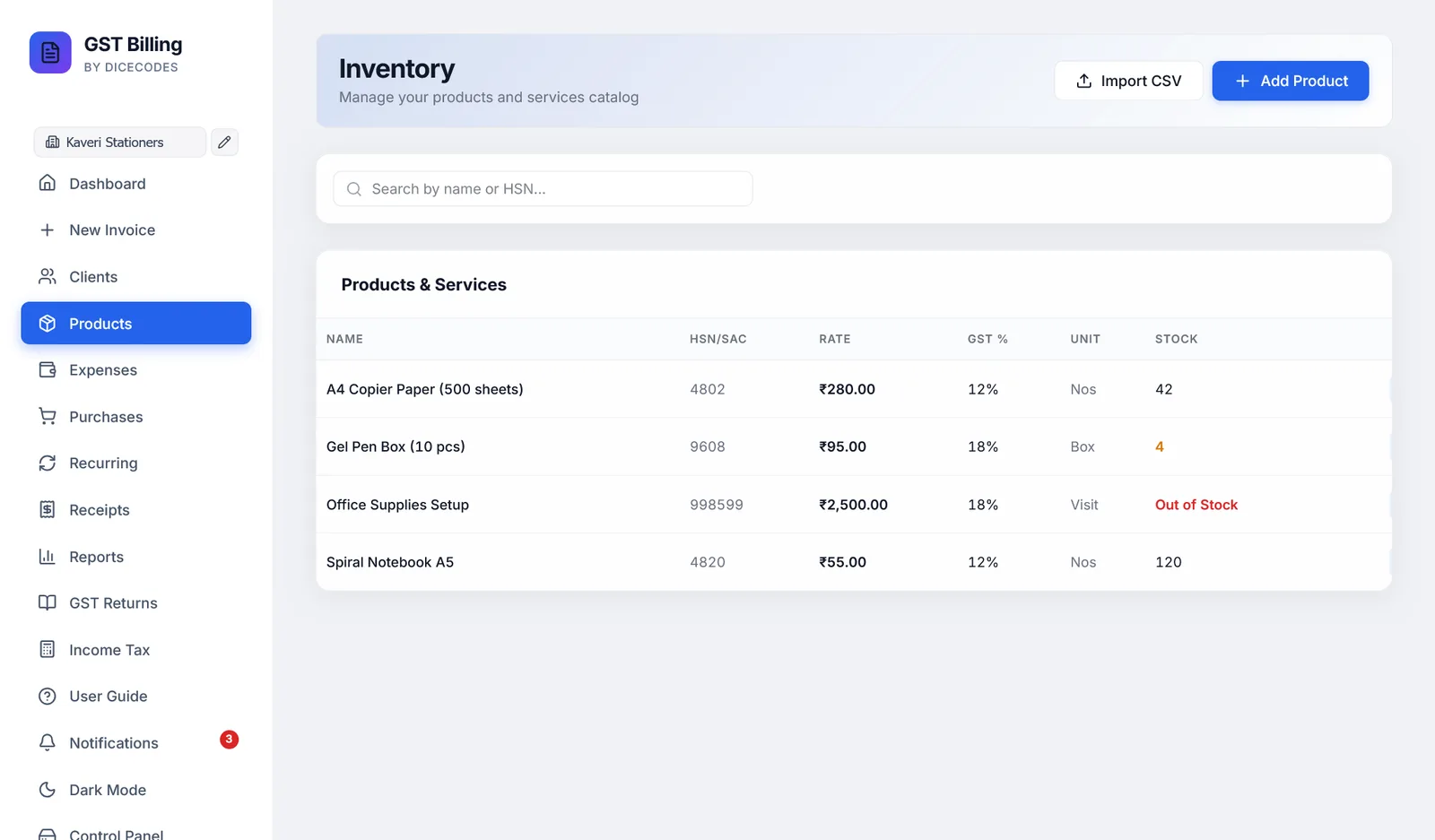The image size is (1435, 840).
Task: Select the Gel Pen Box (10 pcs) product name
Action: tap(396, 446)
